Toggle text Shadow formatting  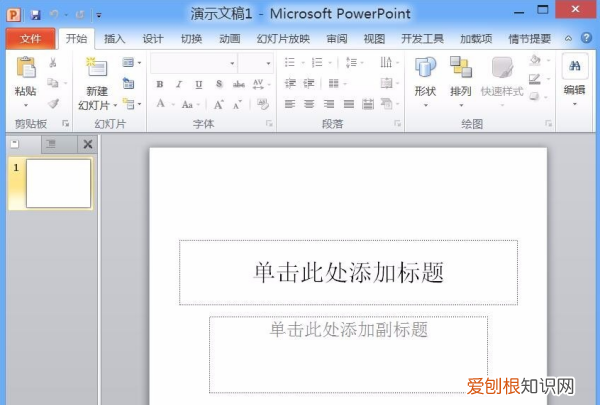coord(218,84)
